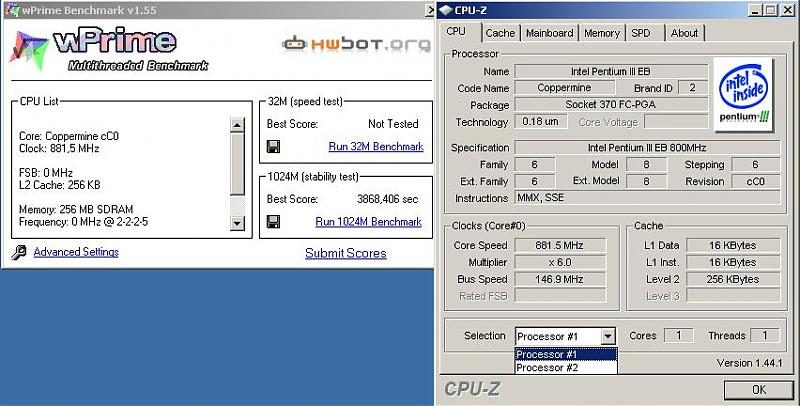Click the Core: Coppermine cC0 line in CPU List

coord(68,136)
